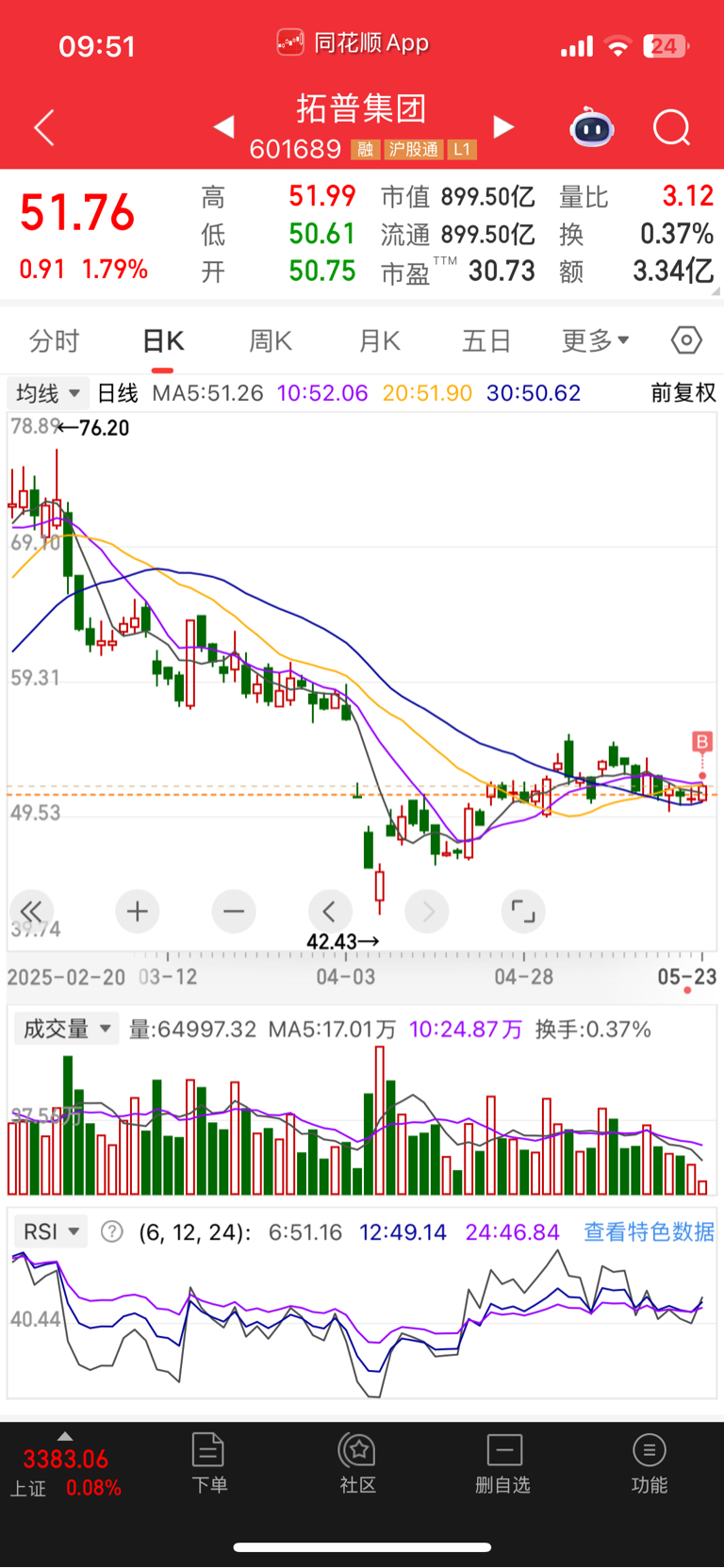Tap 量:64997.32 volume readout
The image size is (724, 1568).
(192, 1029)
